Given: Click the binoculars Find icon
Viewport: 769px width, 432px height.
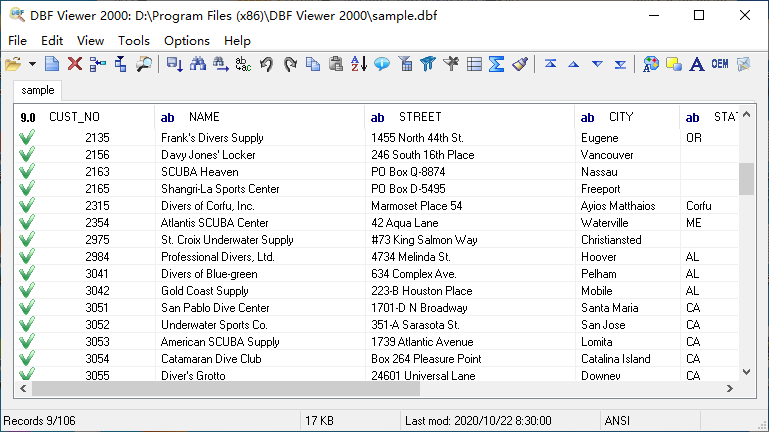Looking at the screenshot, I should [198, 64].
